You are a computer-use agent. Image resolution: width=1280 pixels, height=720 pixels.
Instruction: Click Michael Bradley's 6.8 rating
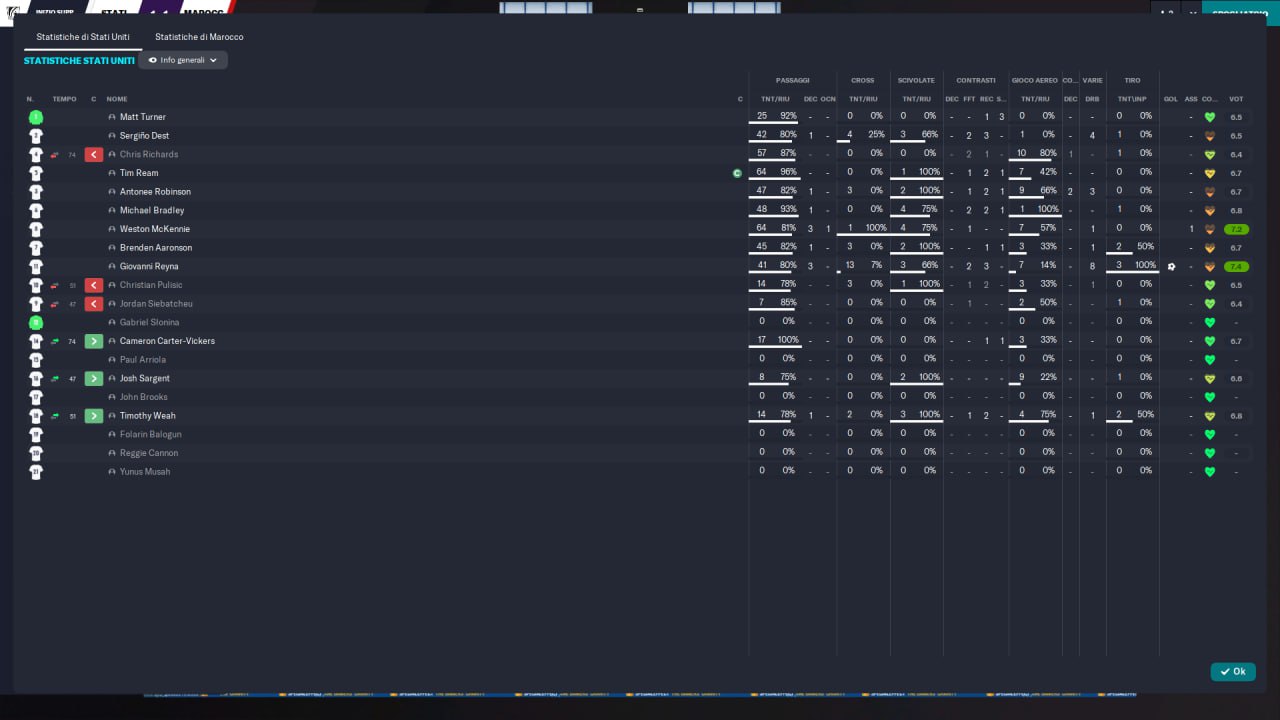coord(1236,211)
